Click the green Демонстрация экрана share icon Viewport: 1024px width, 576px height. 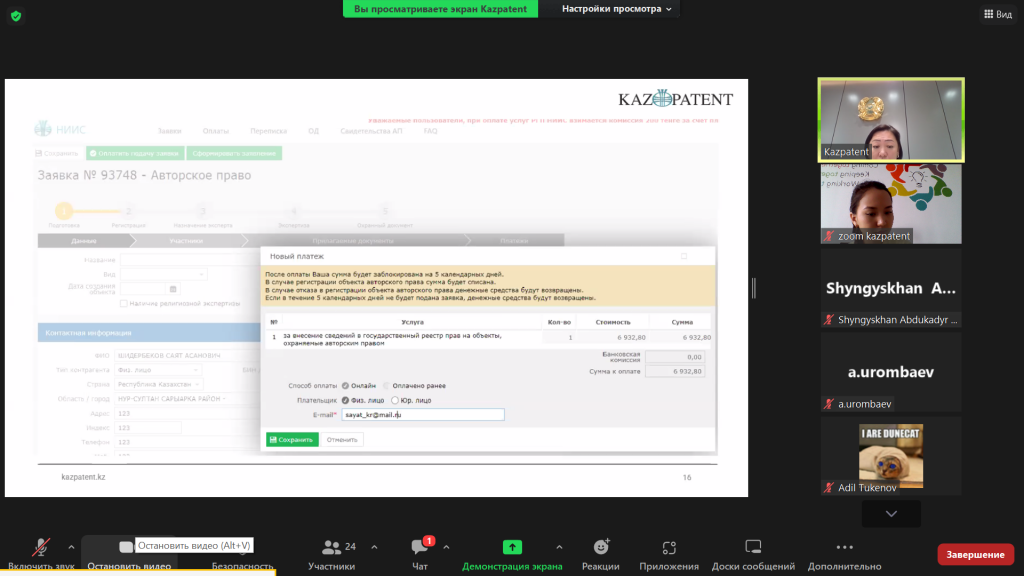point(512,547)
